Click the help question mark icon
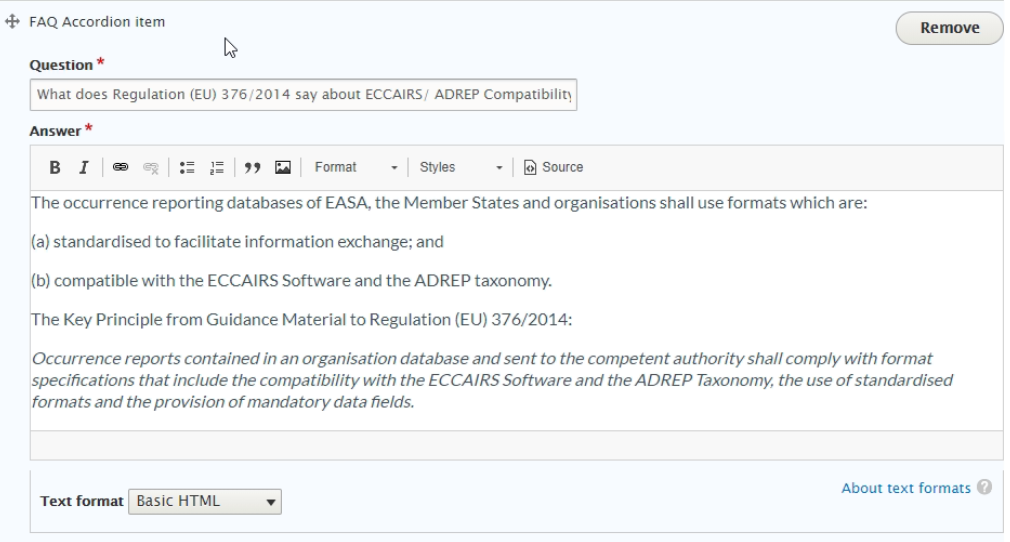This screenshot has height=542, width=1010. point(984,487)
